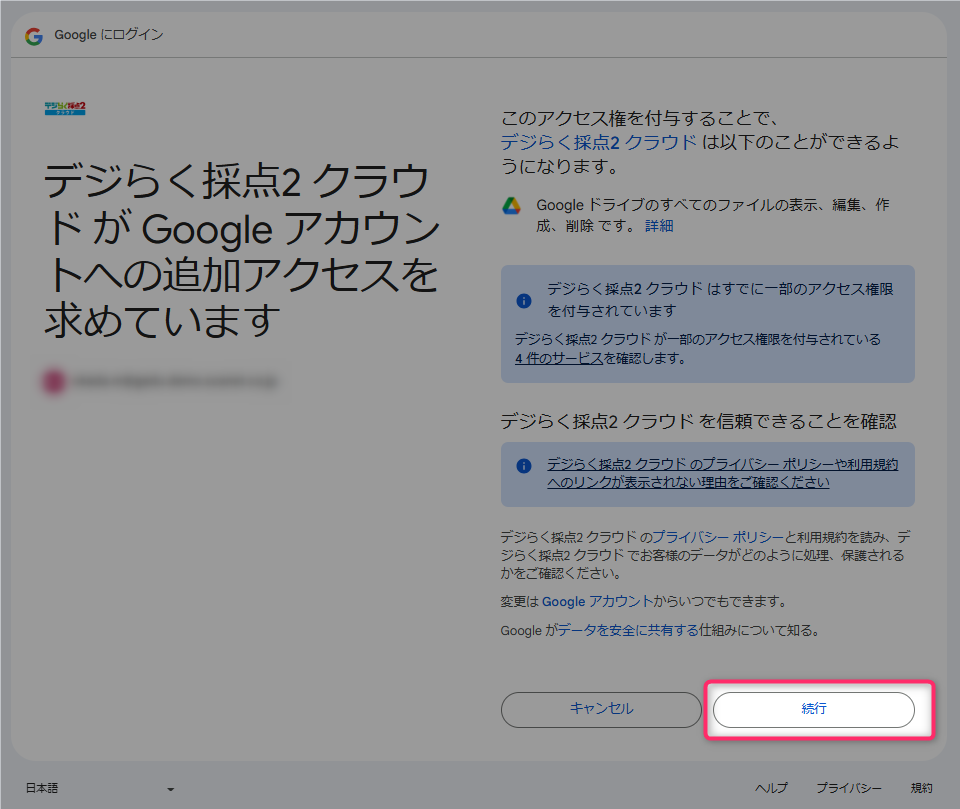The width and height of the screenshot is (960, 809).
Task: Click the ヘルプ footer link
Action: (771, 788)
